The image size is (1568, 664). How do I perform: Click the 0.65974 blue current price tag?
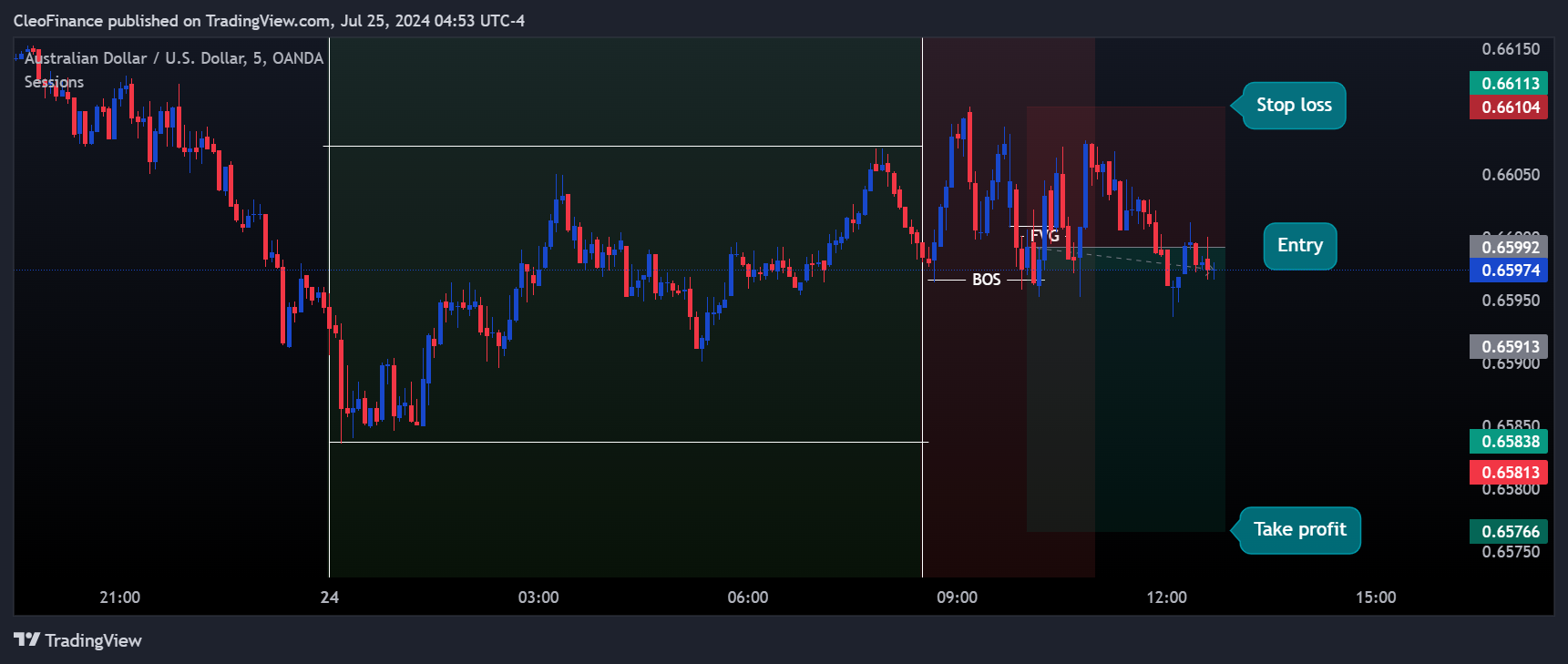pyautogui.click(x=1509, y=271)
